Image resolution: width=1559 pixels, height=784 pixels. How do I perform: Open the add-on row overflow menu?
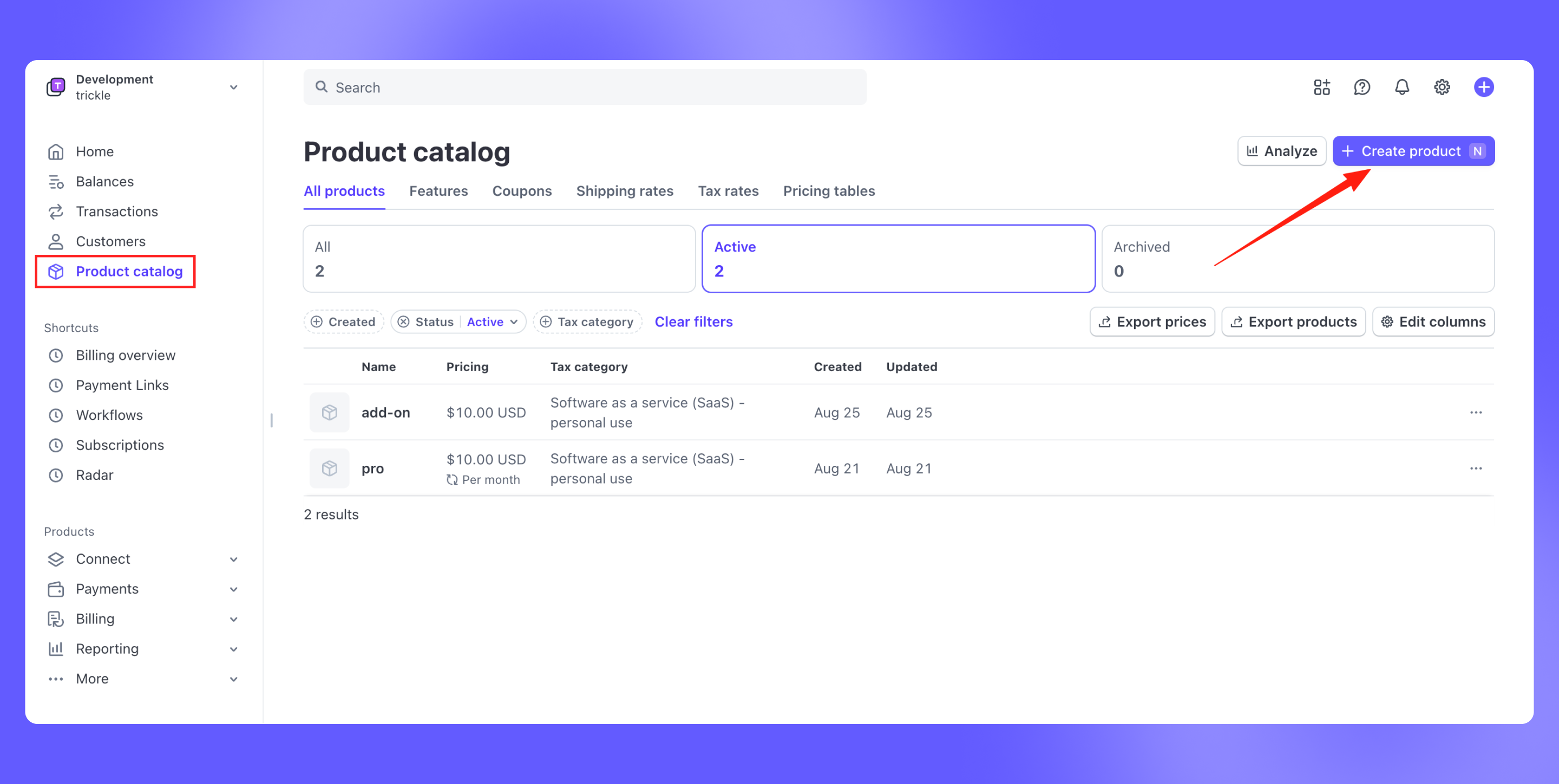tap(1476, 413)
